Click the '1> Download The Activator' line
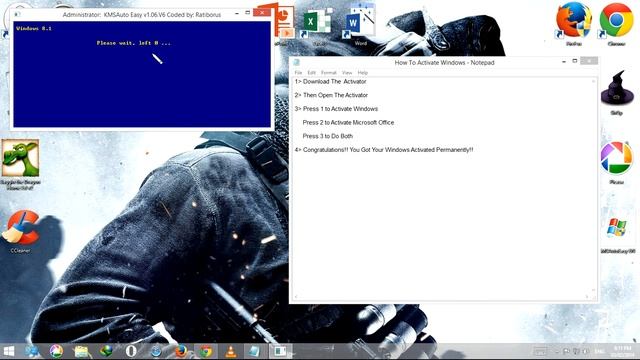Viewport: 640px width, 360px height. pos(331,82)
